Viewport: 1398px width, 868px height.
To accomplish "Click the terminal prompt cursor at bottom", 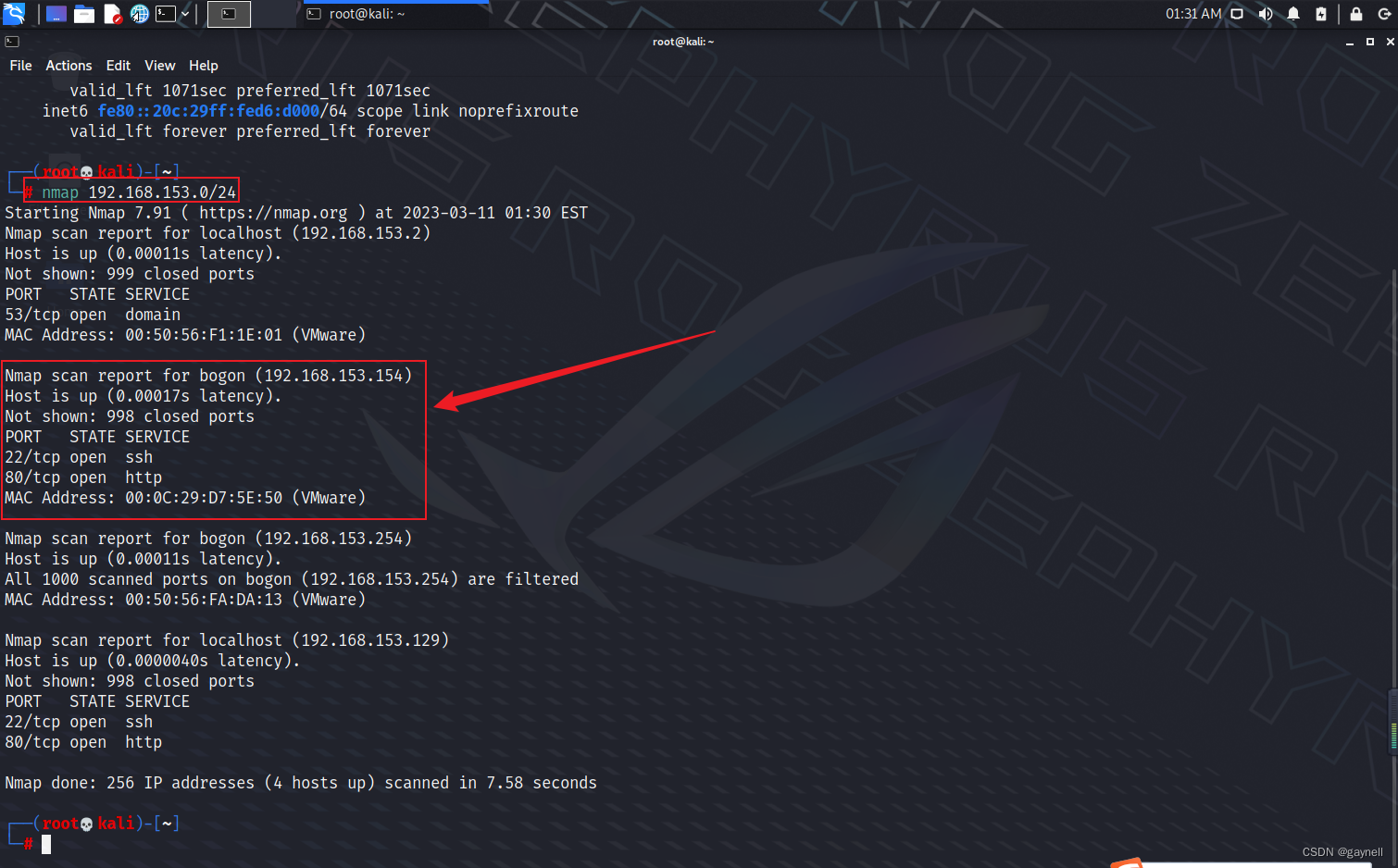I will 46,844.
